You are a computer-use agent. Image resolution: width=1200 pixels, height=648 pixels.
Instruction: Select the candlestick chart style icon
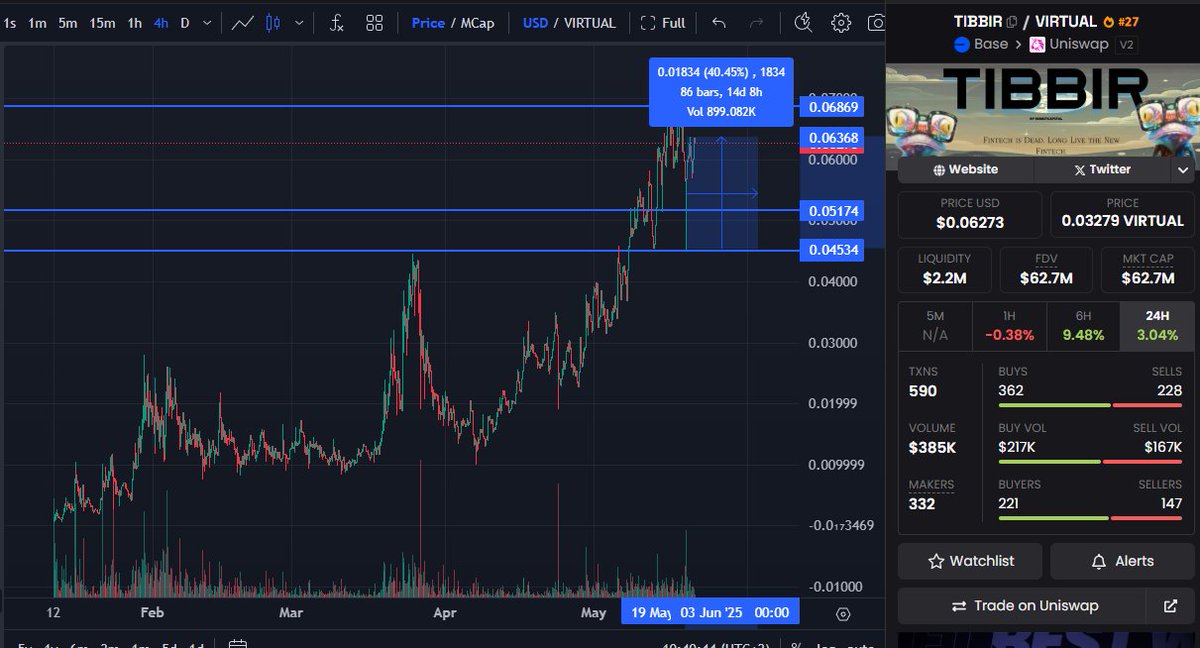coord(272,22)
